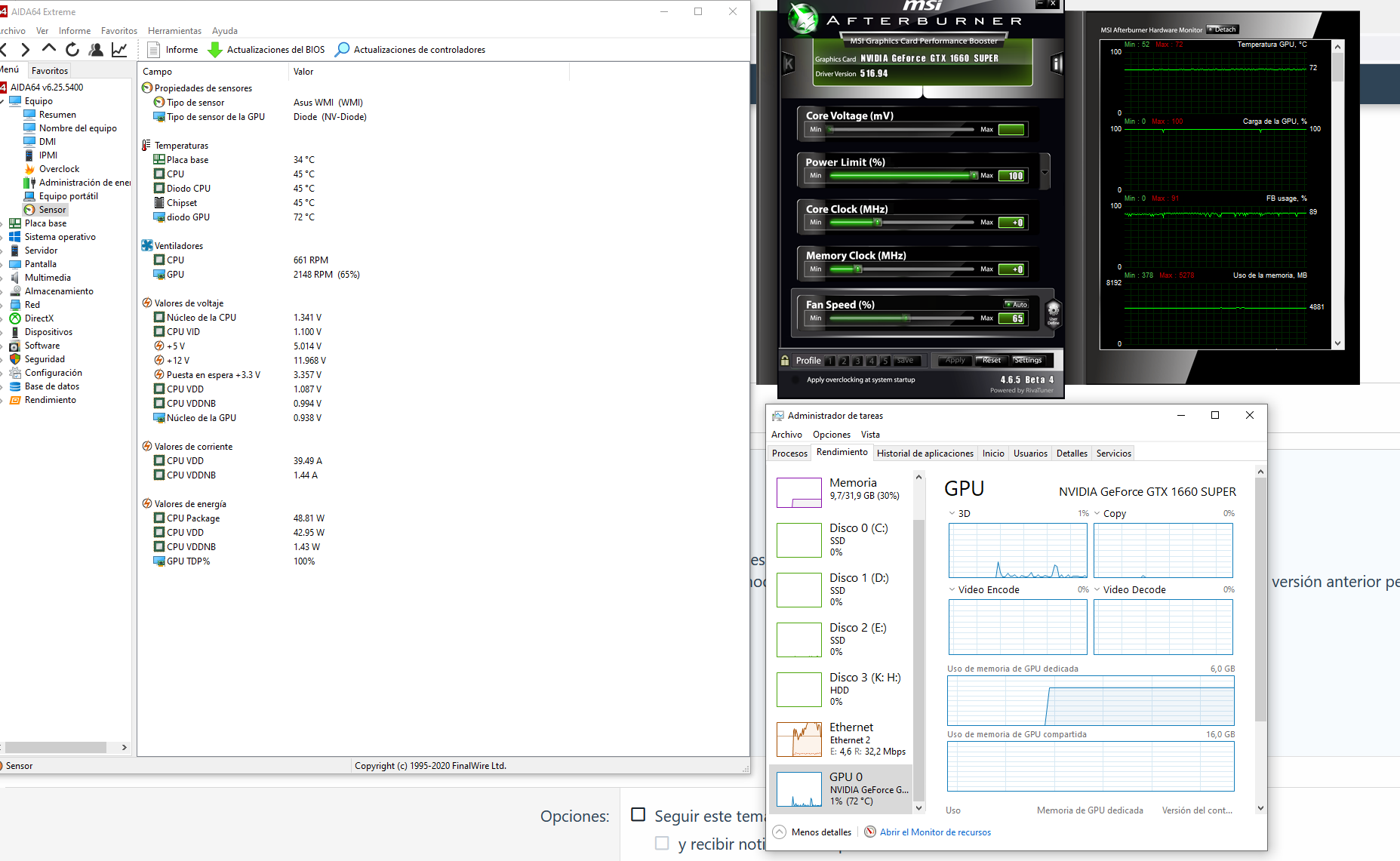Click the Afterburner Save button
The height and width of the screenshot is (861, 1400).
906,361
